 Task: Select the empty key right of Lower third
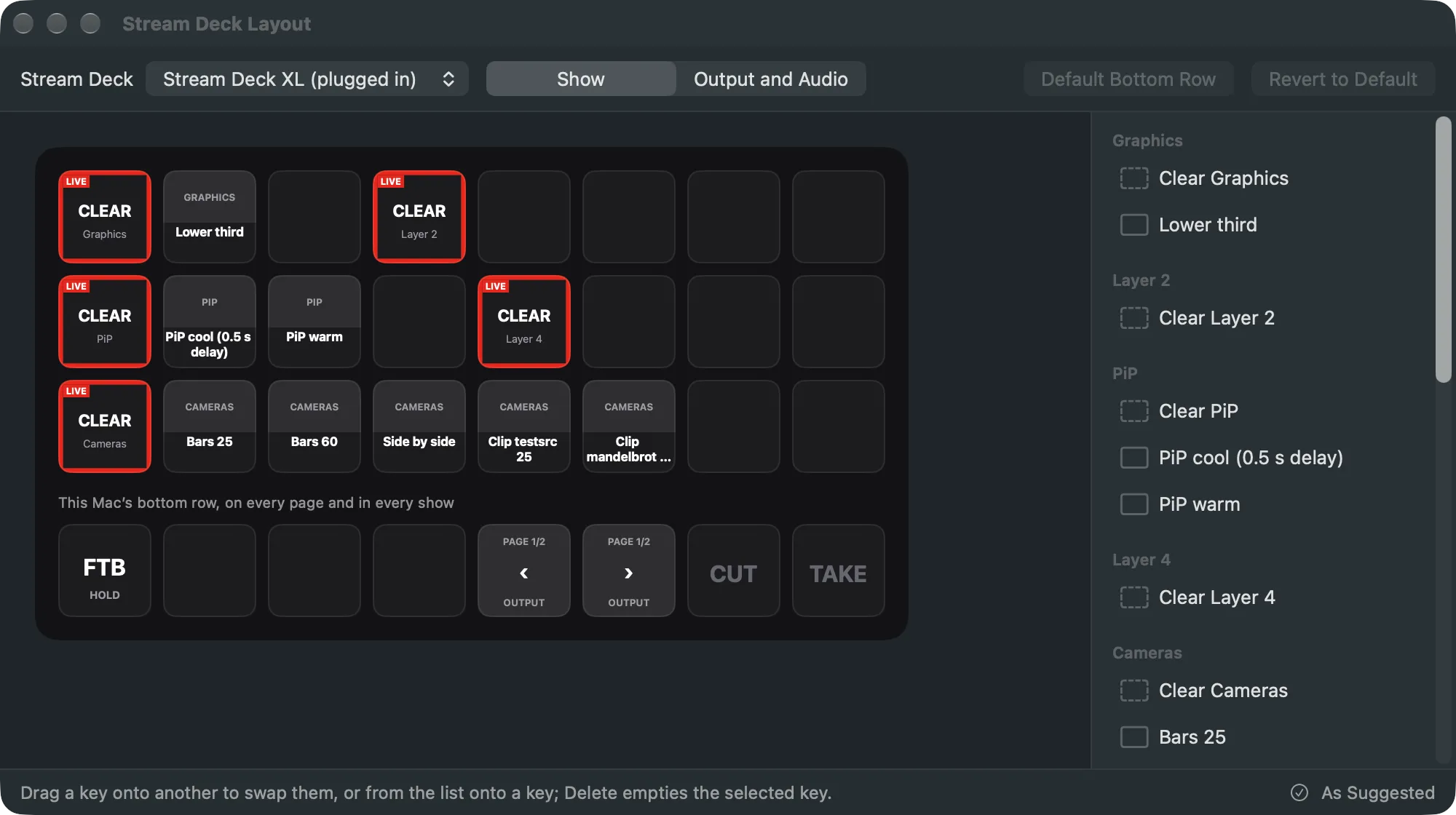(314, 217)
